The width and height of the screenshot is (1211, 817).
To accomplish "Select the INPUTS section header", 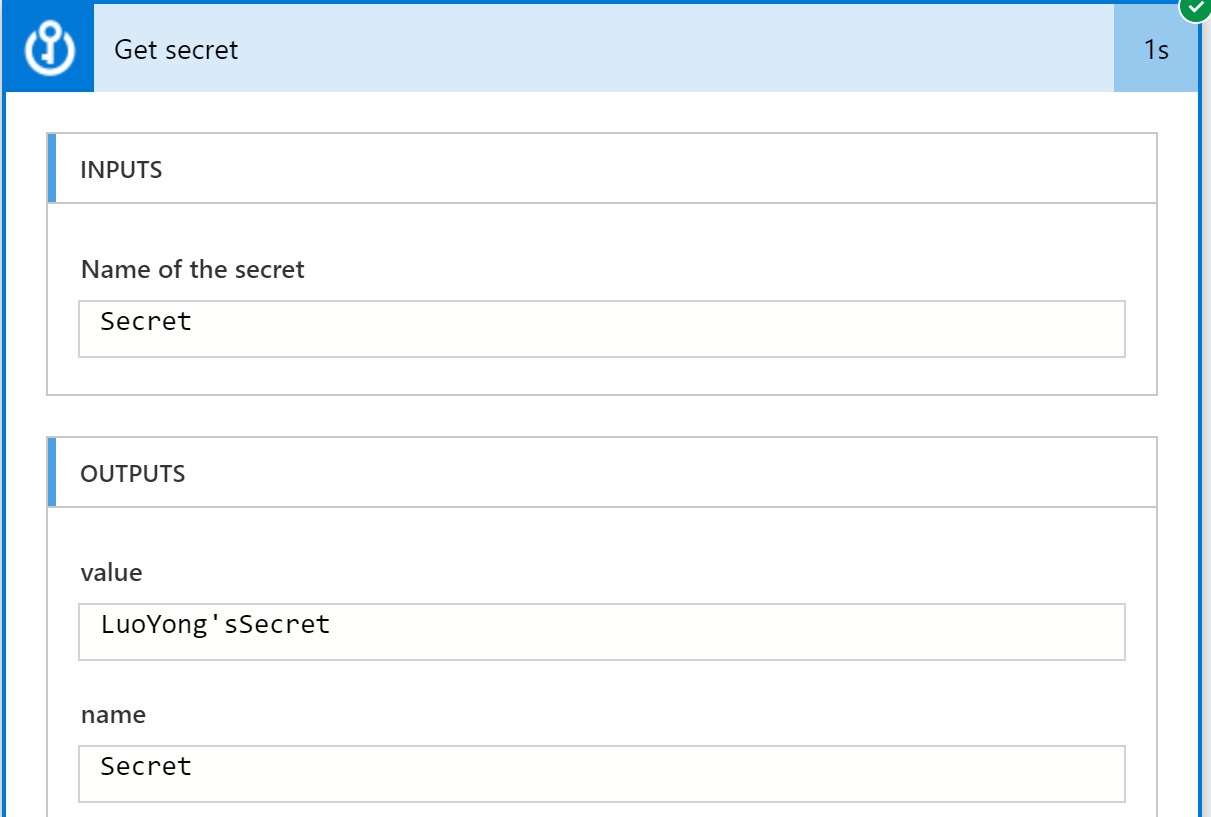I will click(602, 169).
